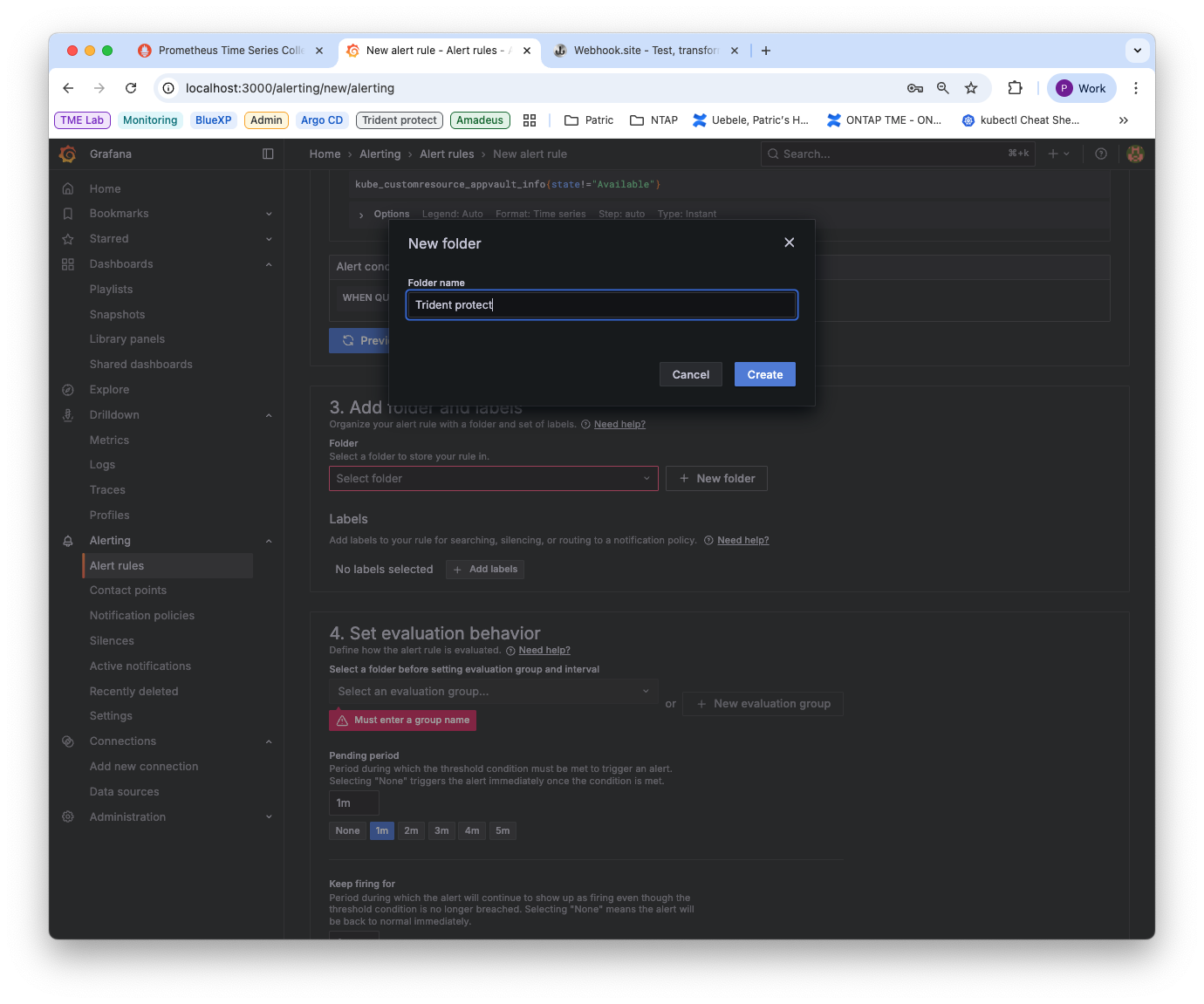Close the New folder dialog
Image resolution: width=1204 pixels, height=1004 pixels.
click(789, 242)
